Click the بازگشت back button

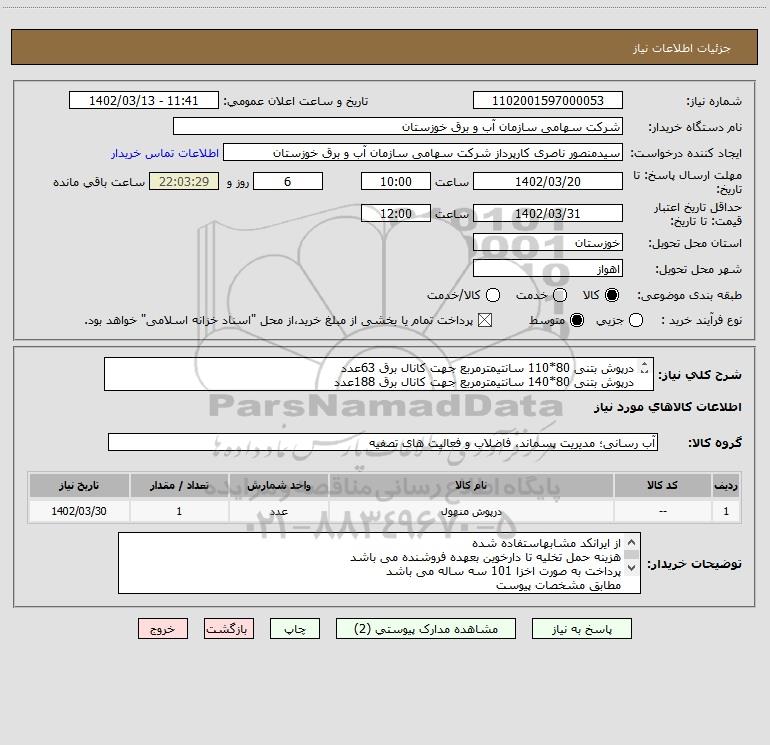pyautogui.click(x=229, y=629)
